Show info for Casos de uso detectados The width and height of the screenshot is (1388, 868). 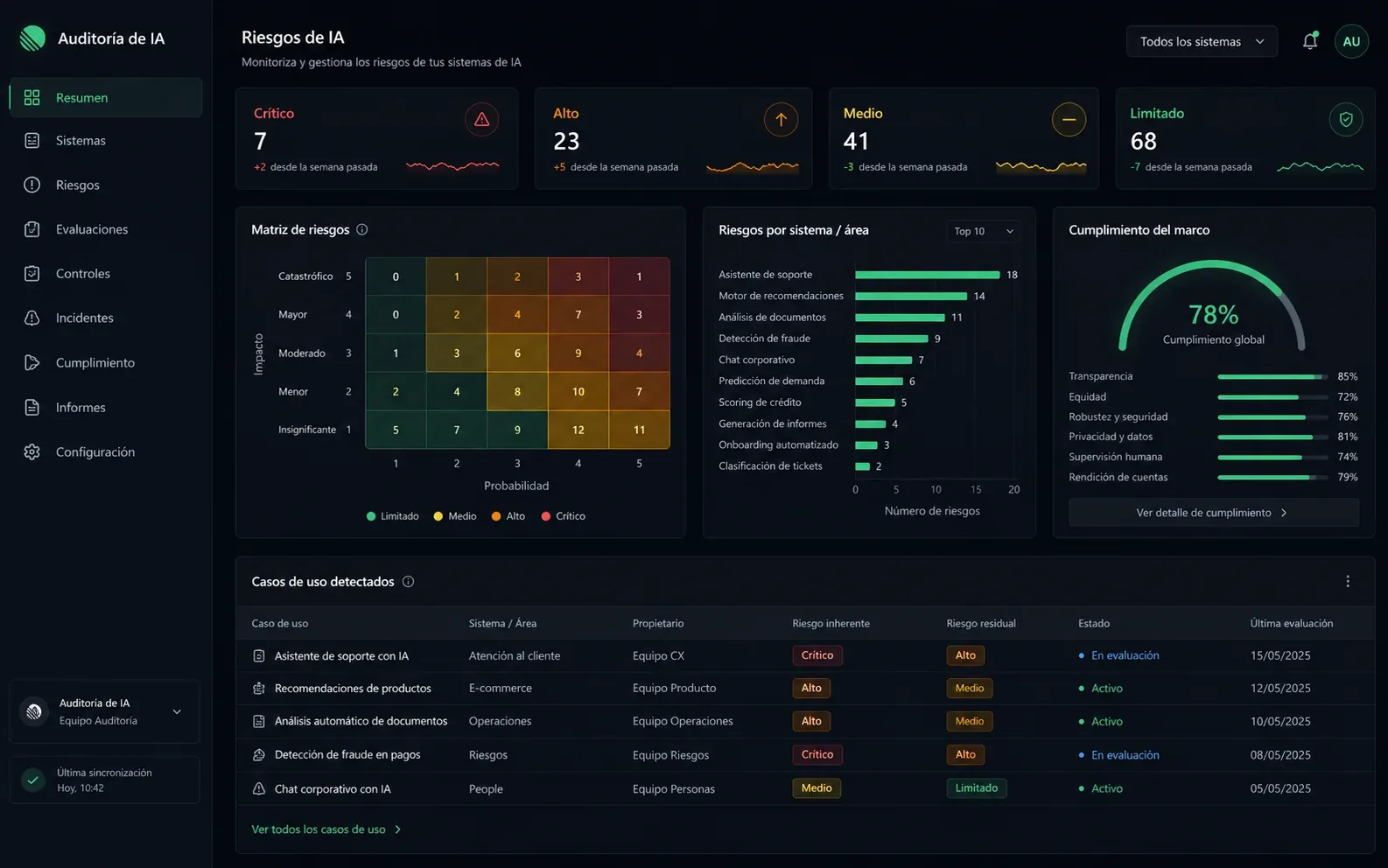click(408, 582)
